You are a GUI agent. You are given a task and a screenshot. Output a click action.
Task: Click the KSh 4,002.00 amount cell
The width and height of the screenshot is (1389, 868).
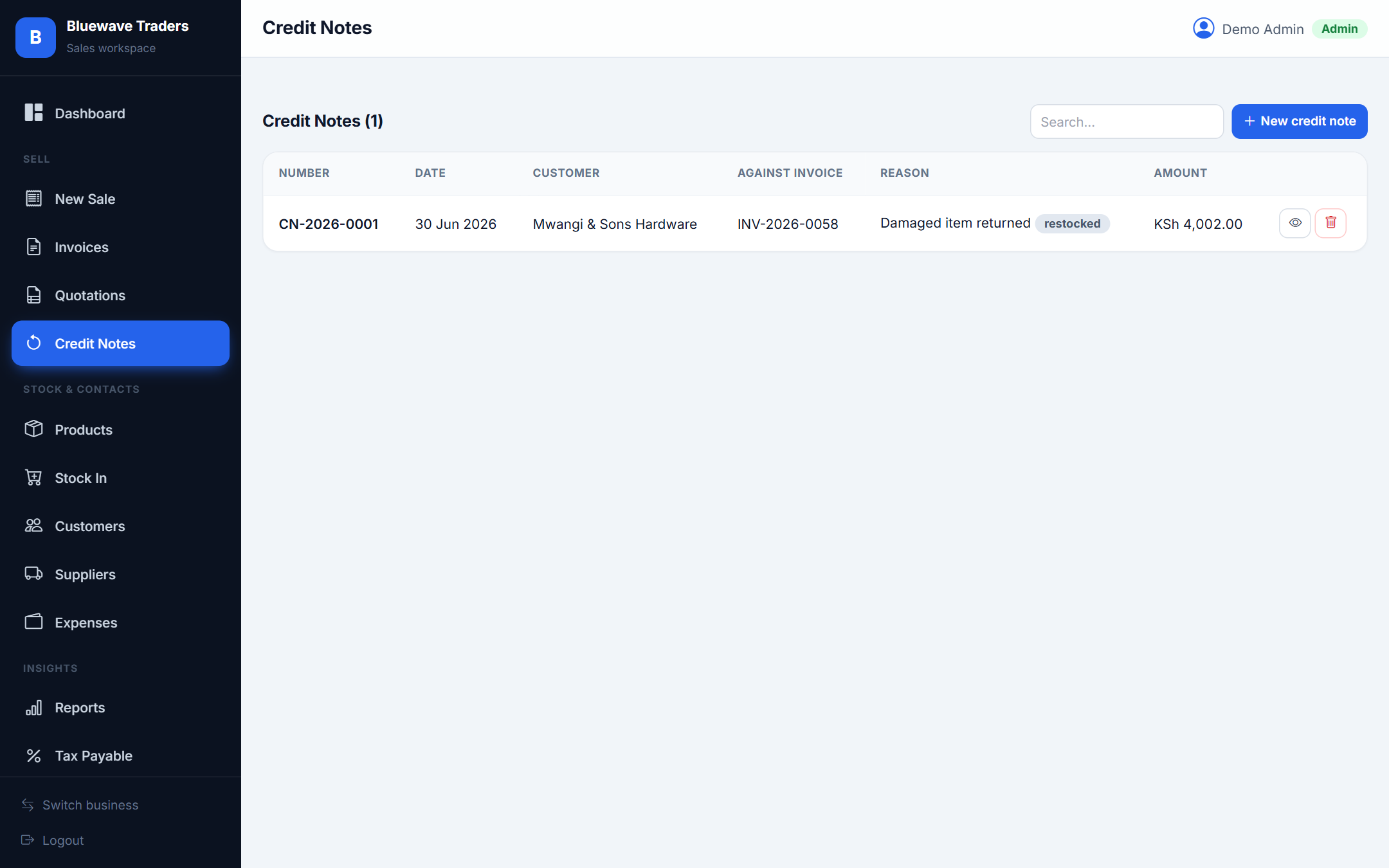1197,224
